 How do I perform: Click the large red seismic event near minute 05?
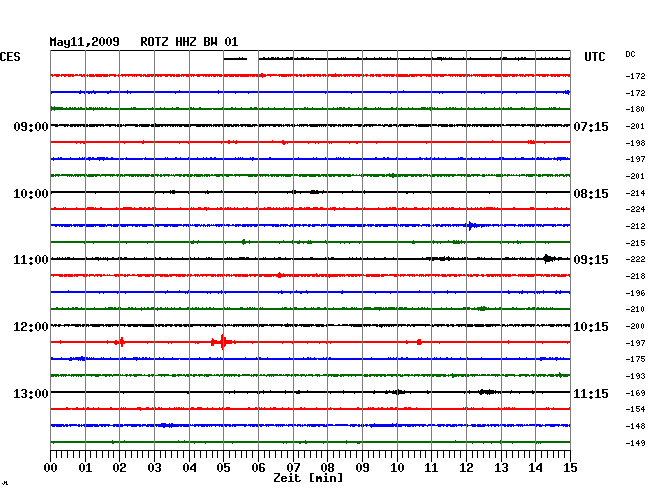click(223, 342)
